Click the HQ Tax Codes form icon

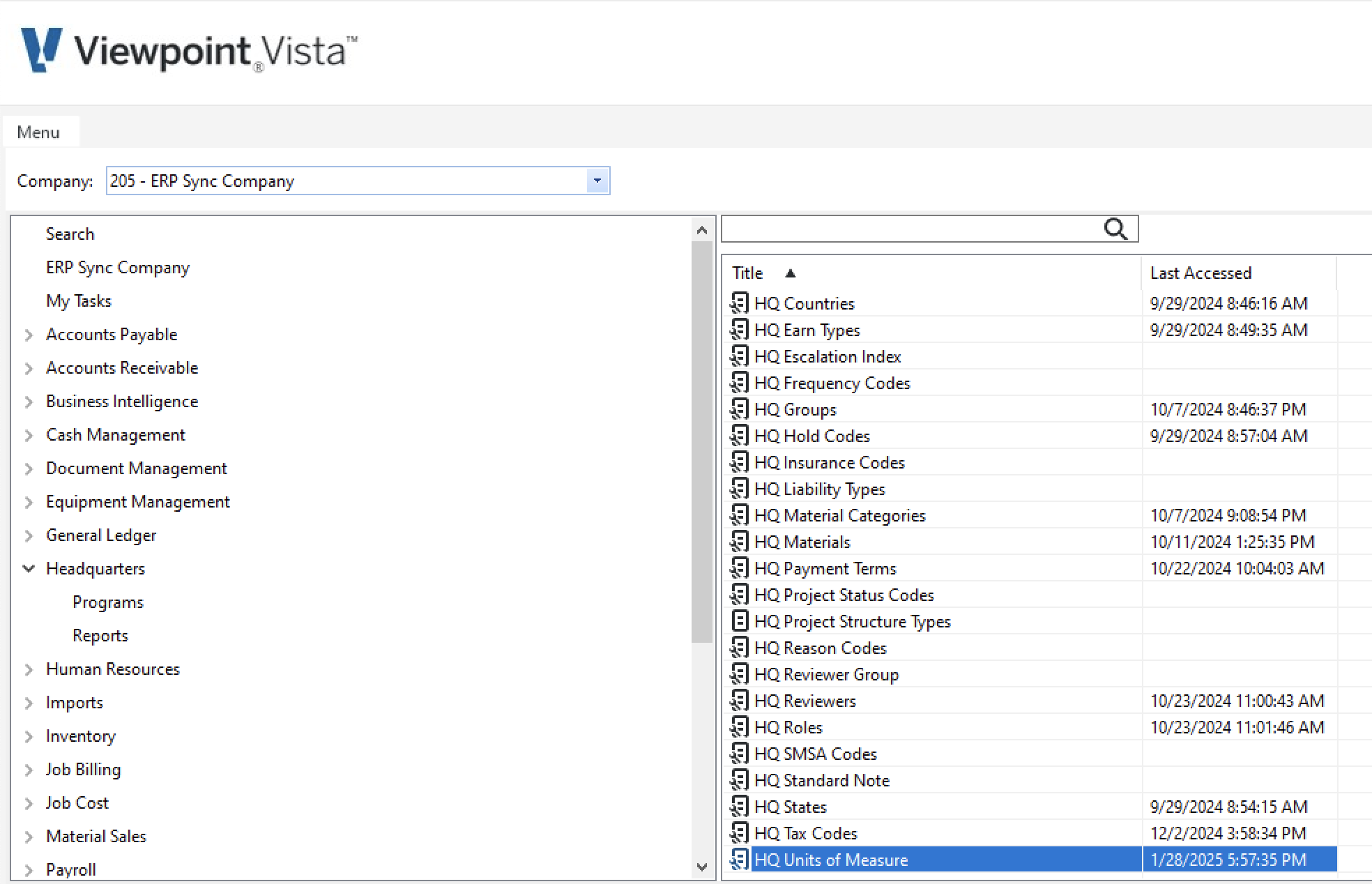click(740, 833)
